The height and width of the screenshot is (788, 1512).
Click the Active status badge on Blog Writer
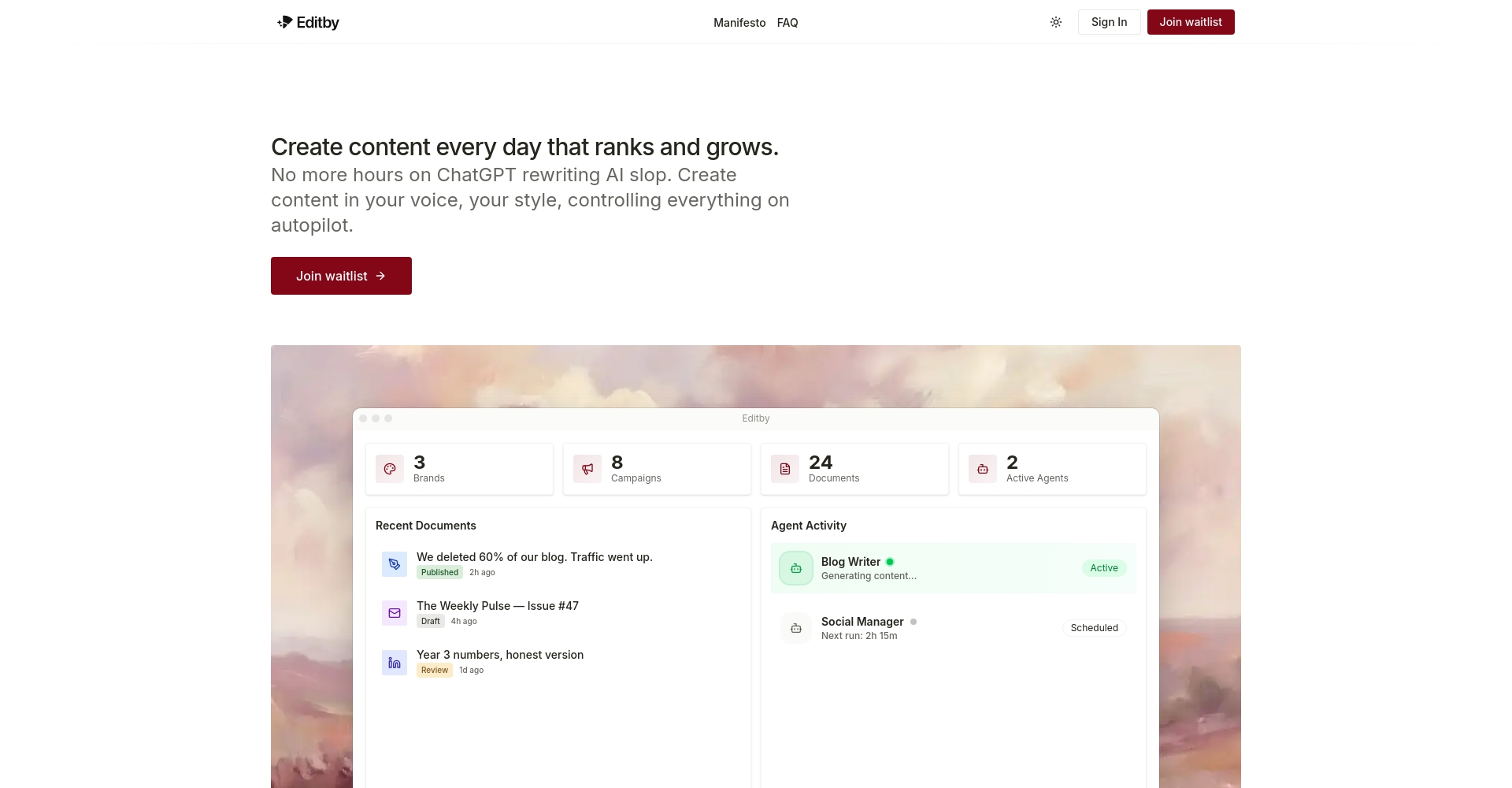(1103, 568)
